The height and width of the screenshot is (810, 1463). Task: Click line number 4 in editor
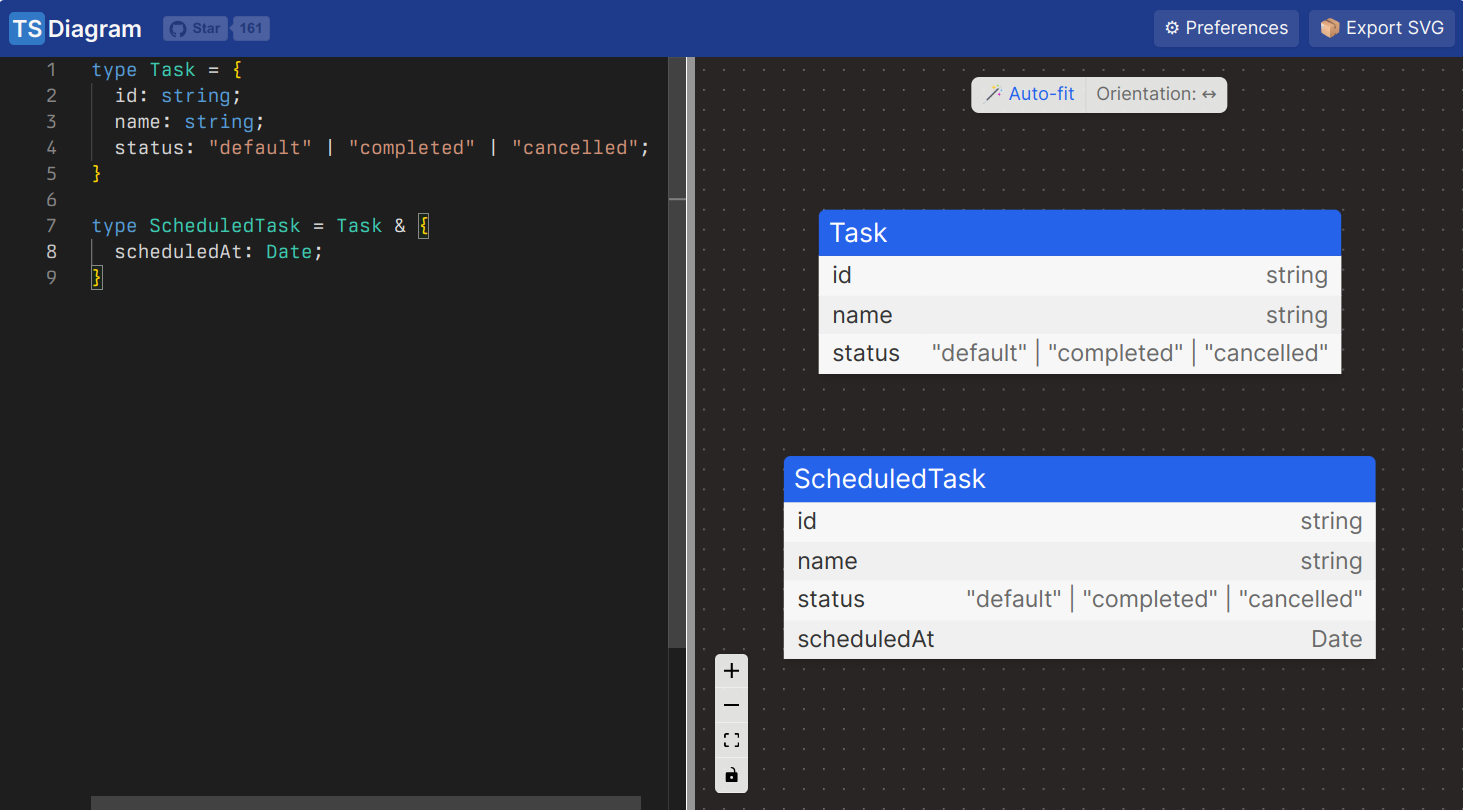pyautogui.click(x=51, y=148)
